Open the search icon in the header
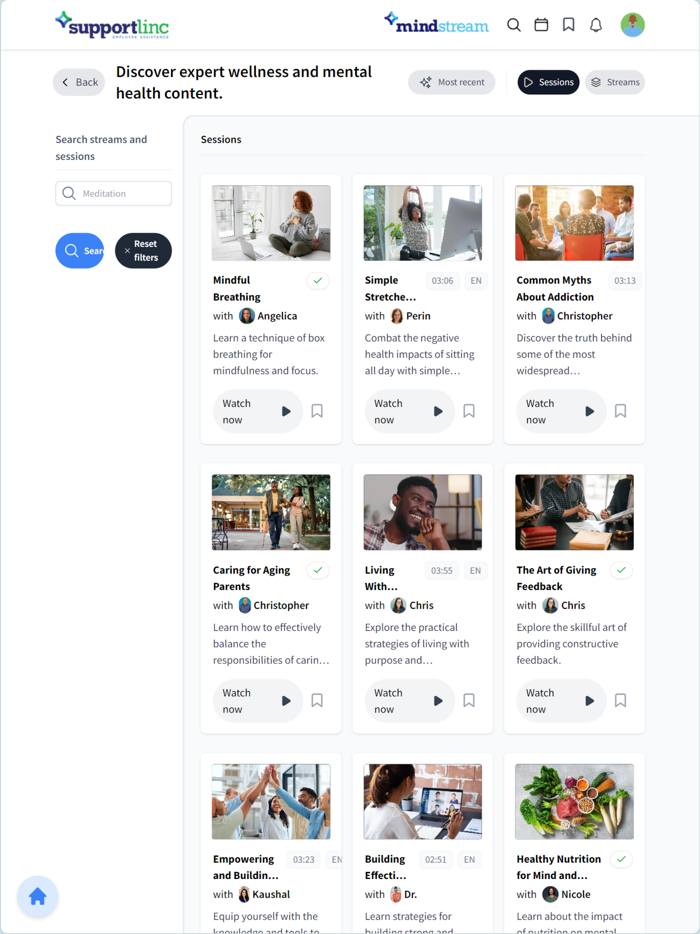 [514, 25]
